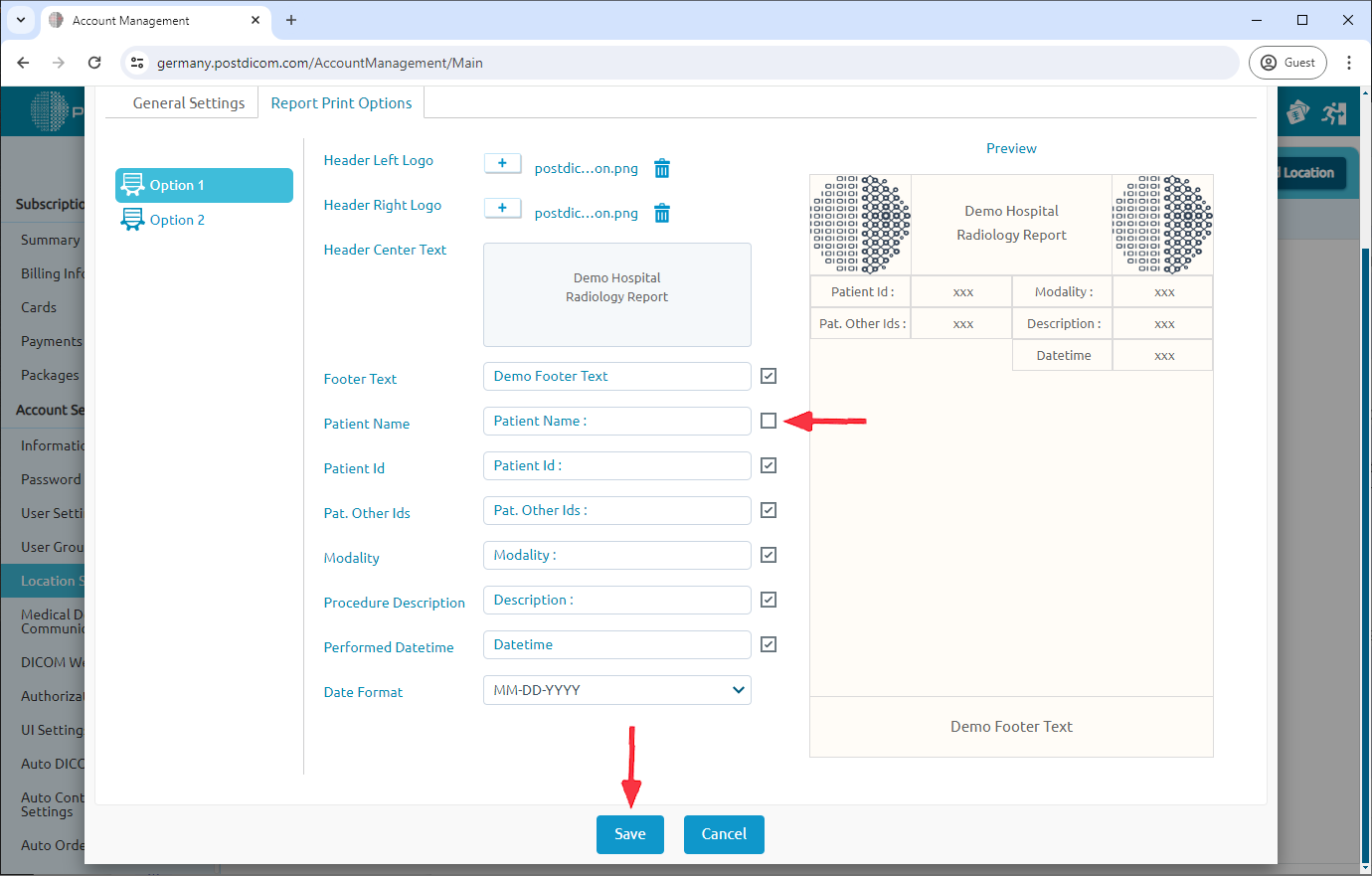Click the Cancel button

(x=724, y=834)
